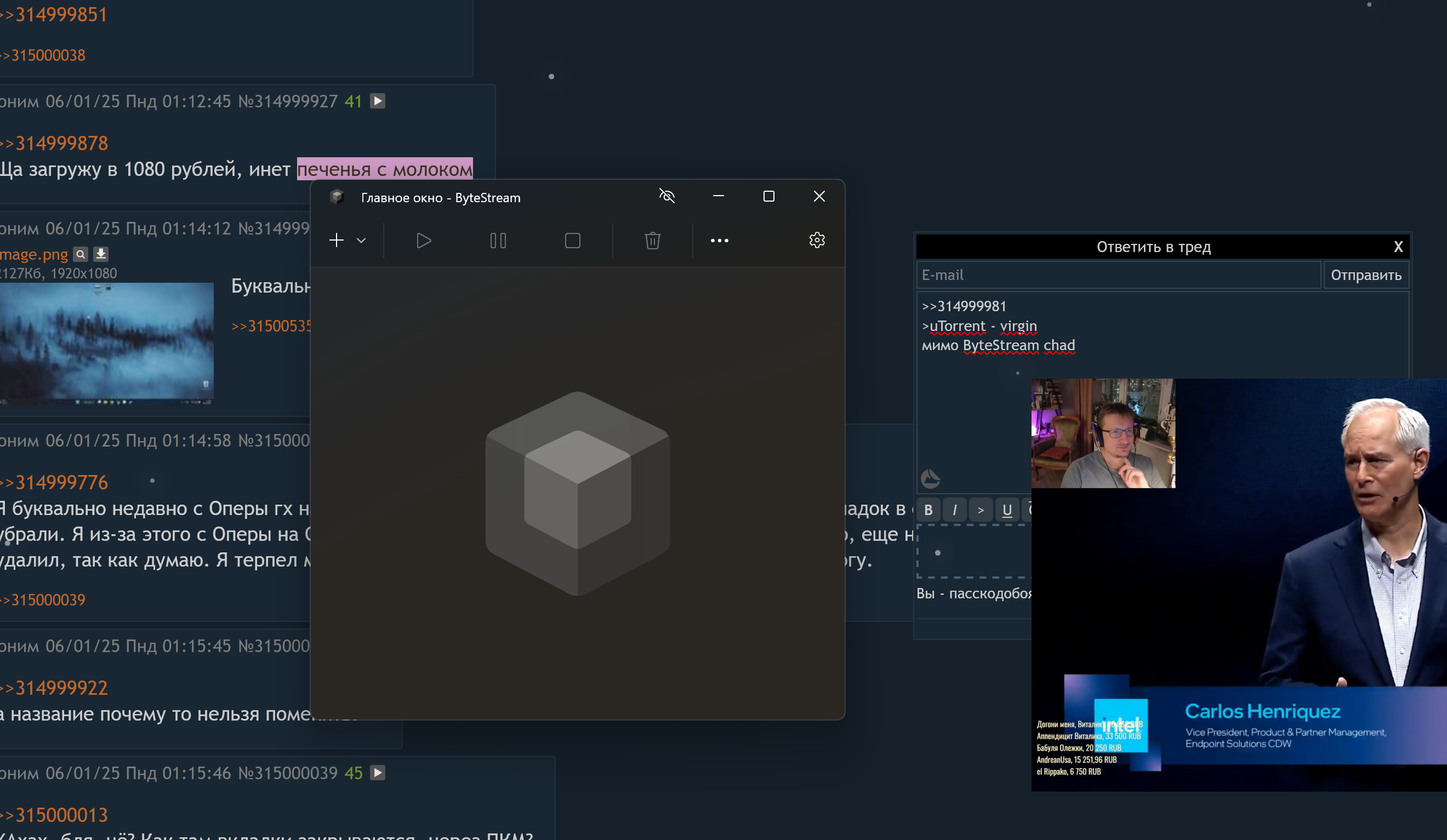Screen dimensions: 1447x840
Task: Click Отправить button in reply form
Action: [1365, 275]
